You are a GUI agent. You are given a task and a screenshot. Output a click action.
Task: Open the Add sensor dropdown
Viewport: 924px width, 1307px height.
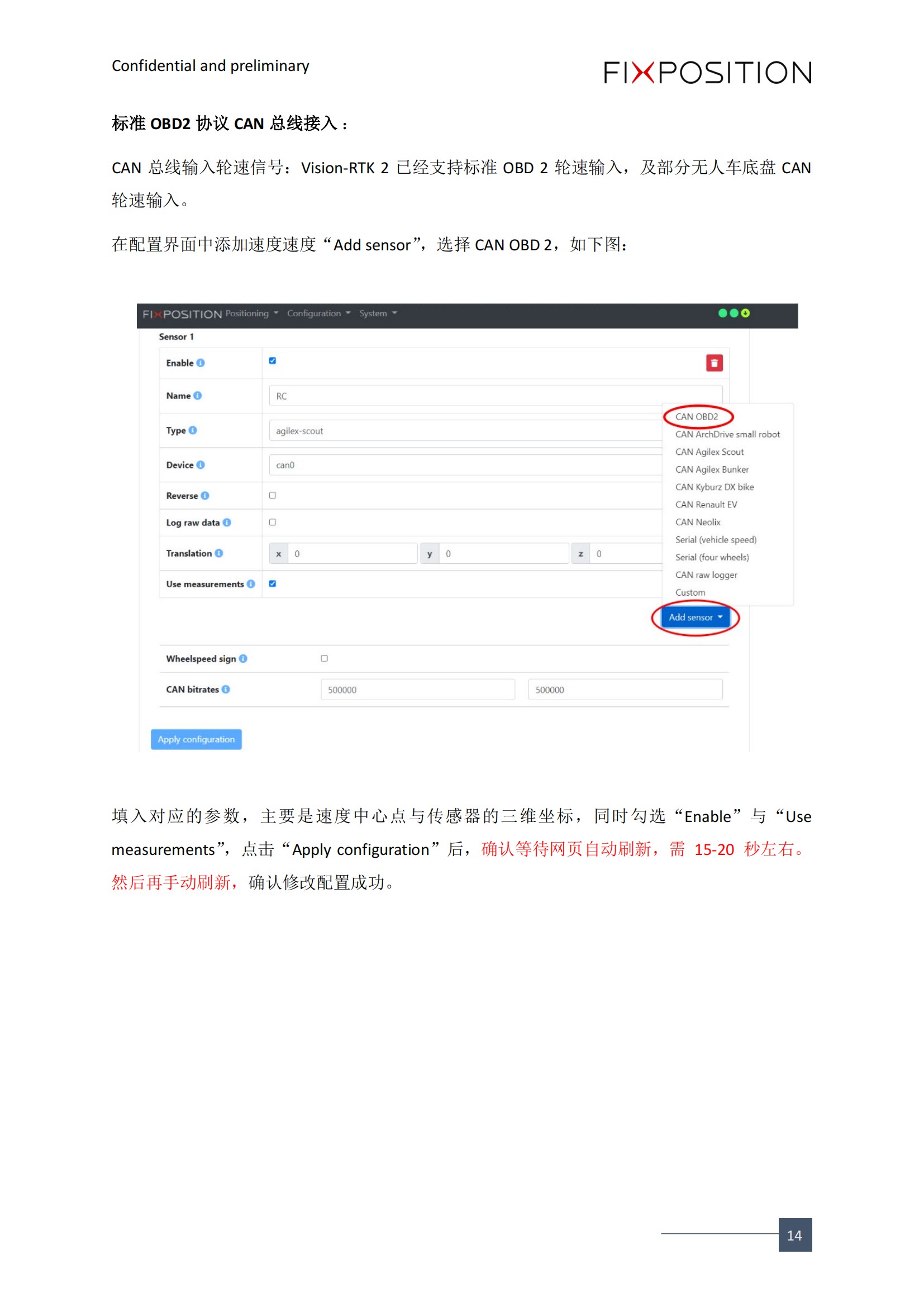pyautogui.click(x=696, y=617)
